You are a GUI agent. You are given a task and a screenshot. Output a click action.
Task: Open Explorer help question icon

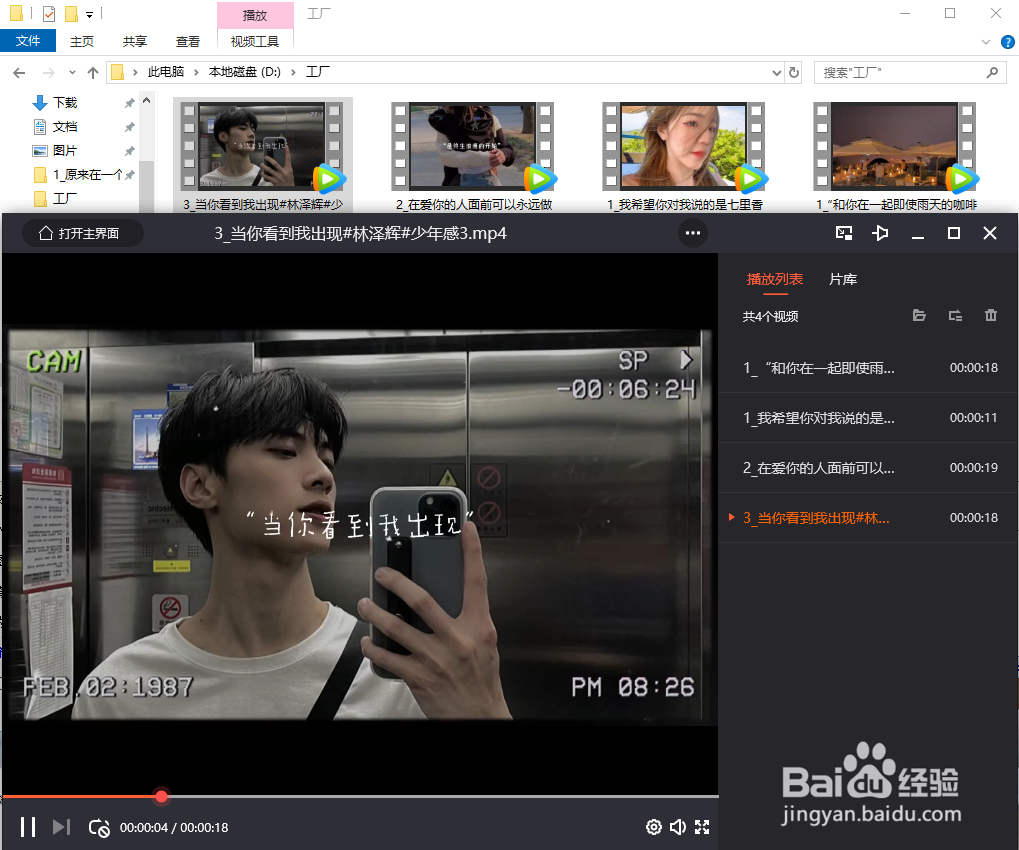pyautogui.click(x=1007, y=42)
